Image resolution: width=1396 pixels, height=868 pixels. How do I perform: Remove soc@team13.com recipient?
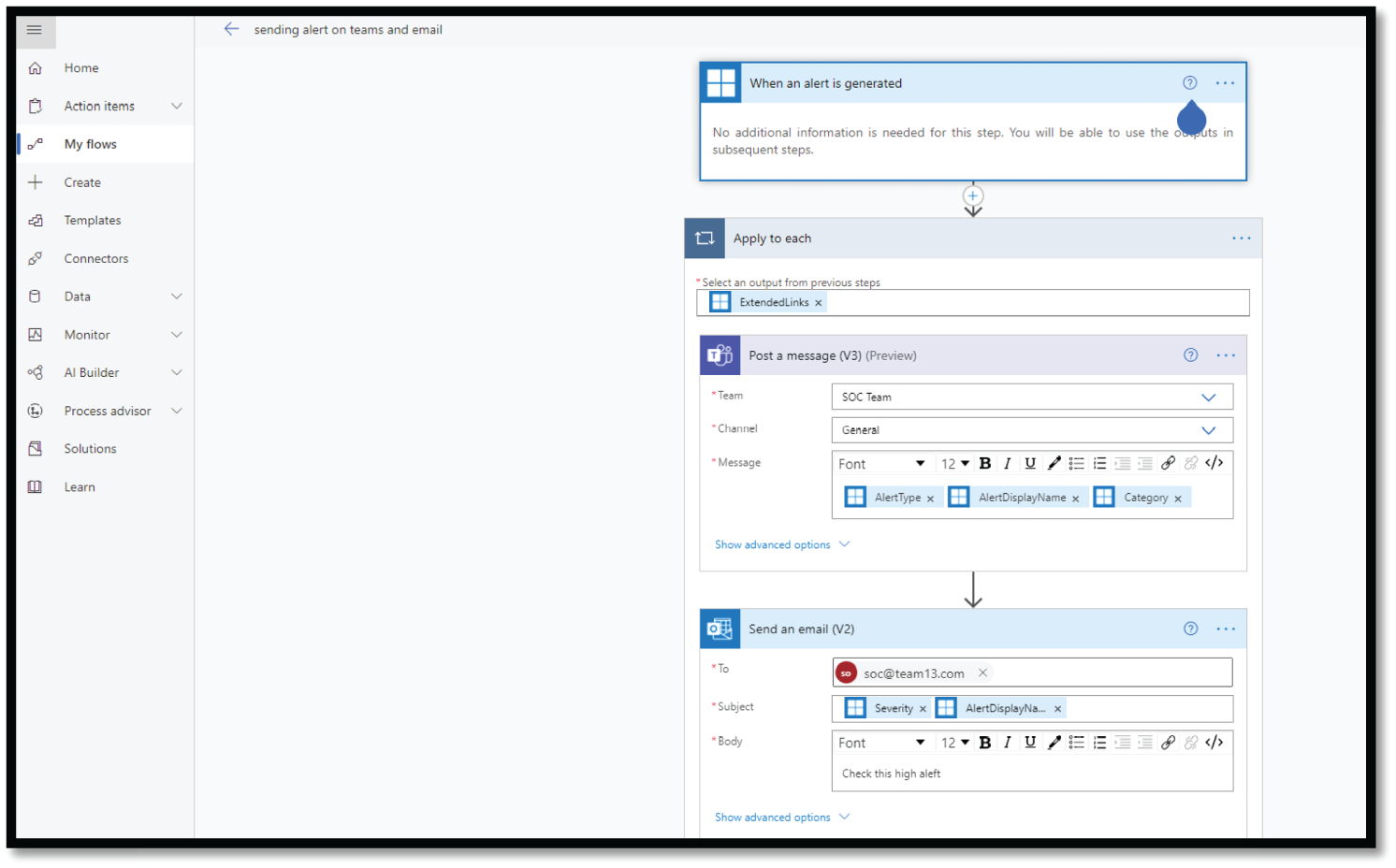pos(982,673)
